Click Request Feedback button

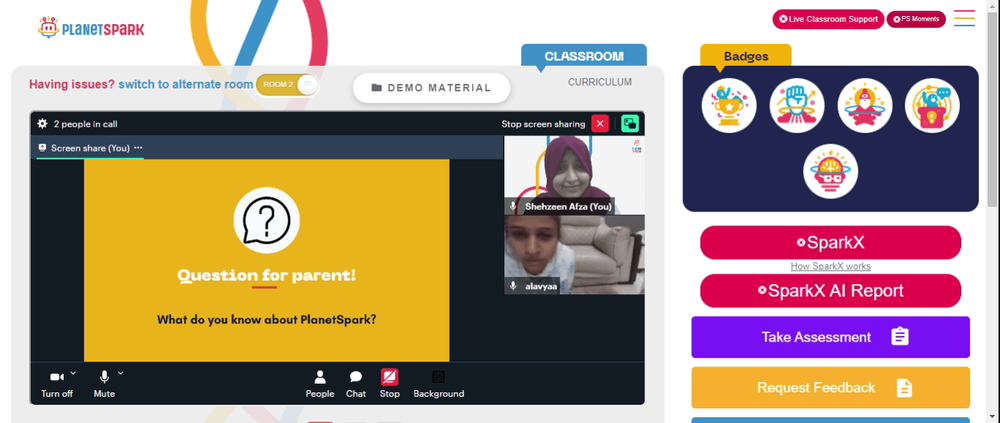(x=830, y=387)
